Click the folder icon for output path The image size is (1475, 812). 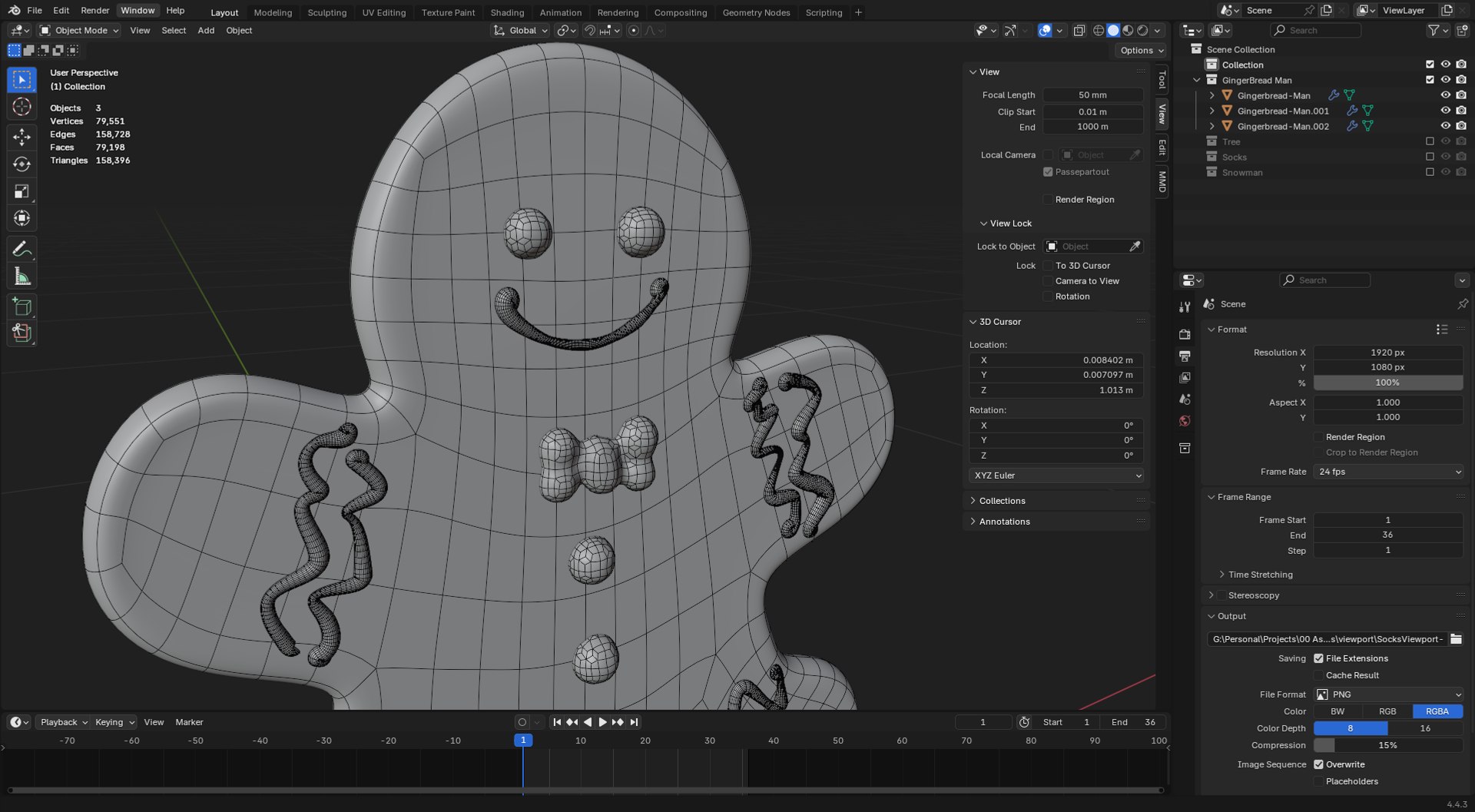tap(1456, 639)
